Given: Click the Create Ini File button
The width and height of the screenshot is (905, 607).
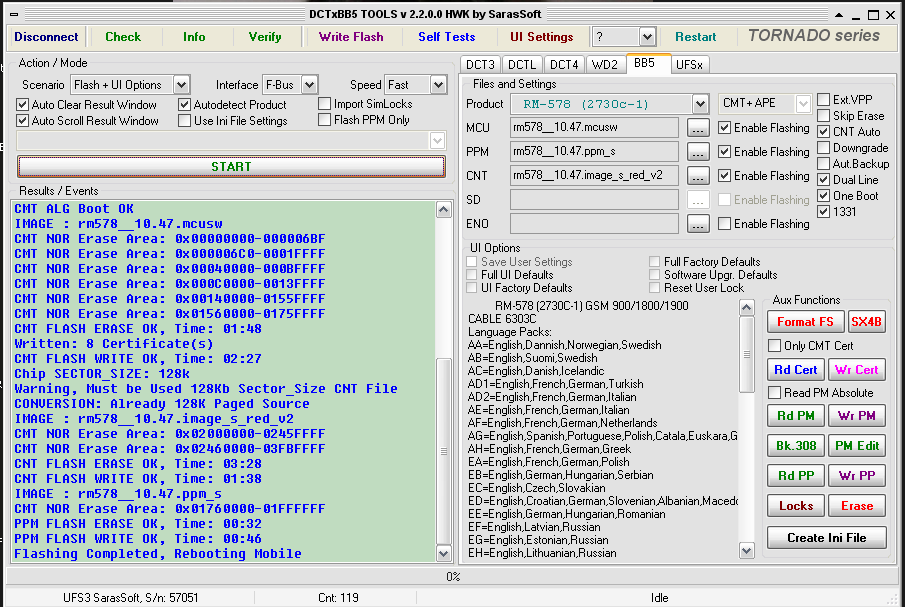Looking at the screenshot, I should coord(827,538).
